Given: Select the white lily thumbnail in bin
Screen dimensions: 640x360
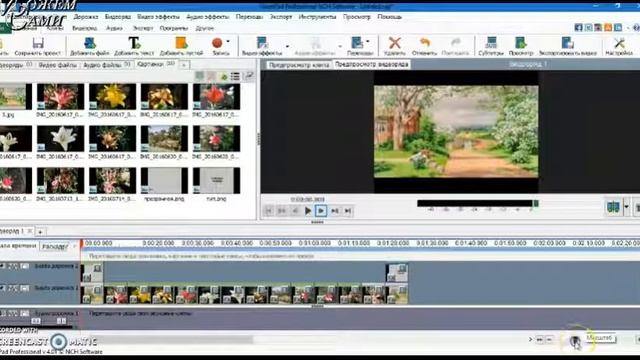Looking at the screenshot, I should tap(60, 139).
